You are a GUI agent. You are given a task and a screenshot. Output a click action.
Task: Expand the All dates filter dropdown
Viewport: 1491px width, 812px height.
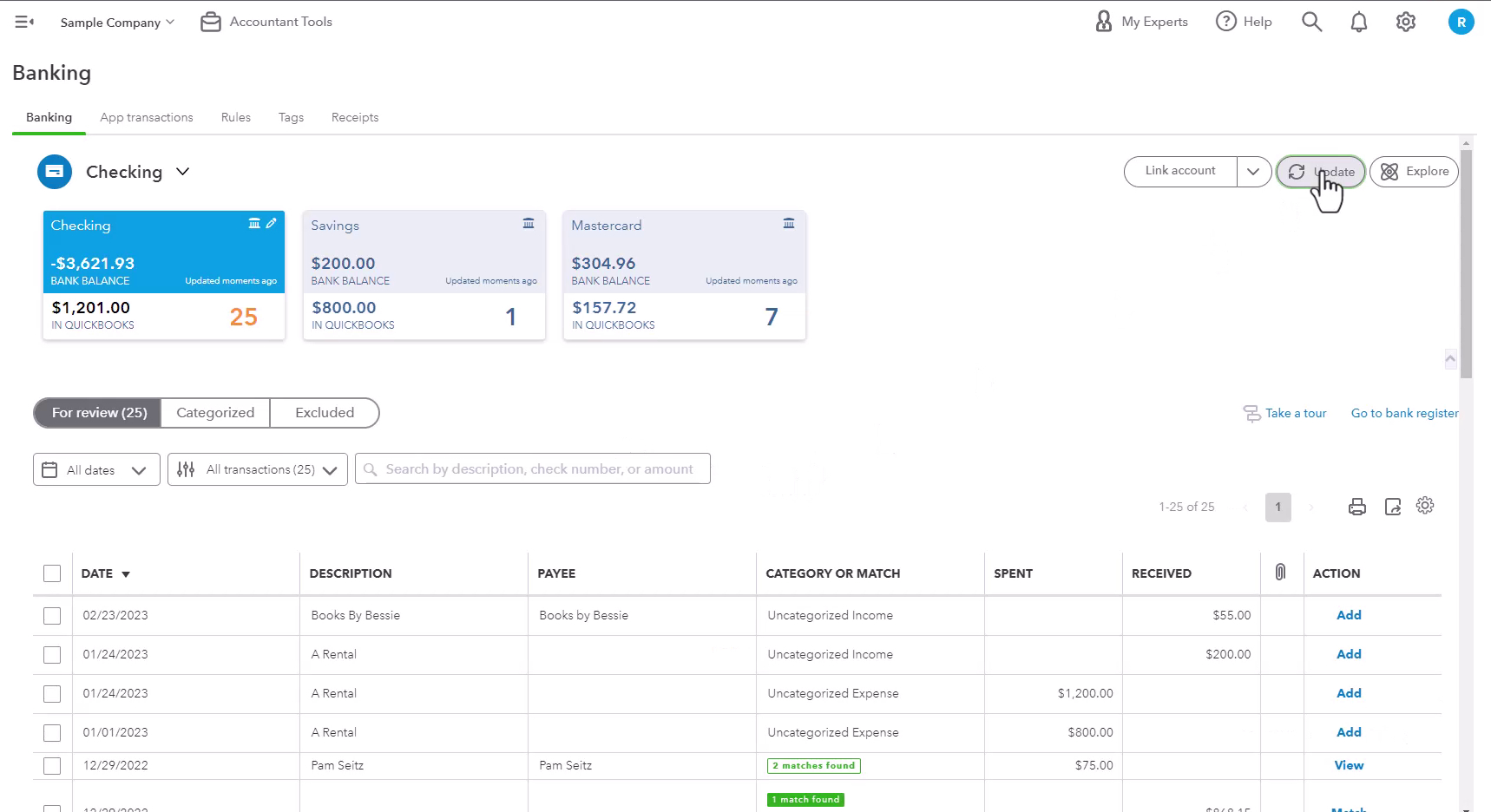coord(96,469)
